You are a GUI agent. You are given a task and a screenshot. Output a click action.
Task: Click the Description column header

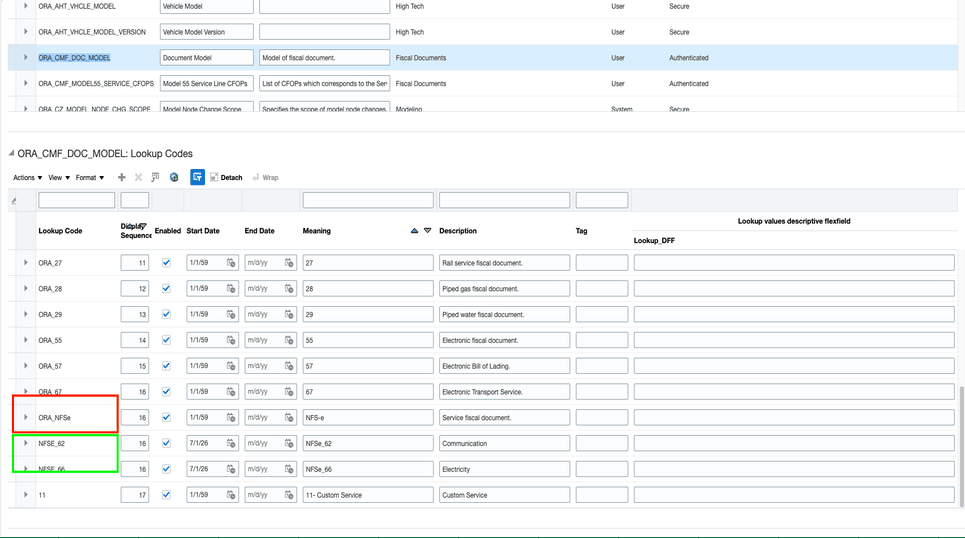pos(458,231)
